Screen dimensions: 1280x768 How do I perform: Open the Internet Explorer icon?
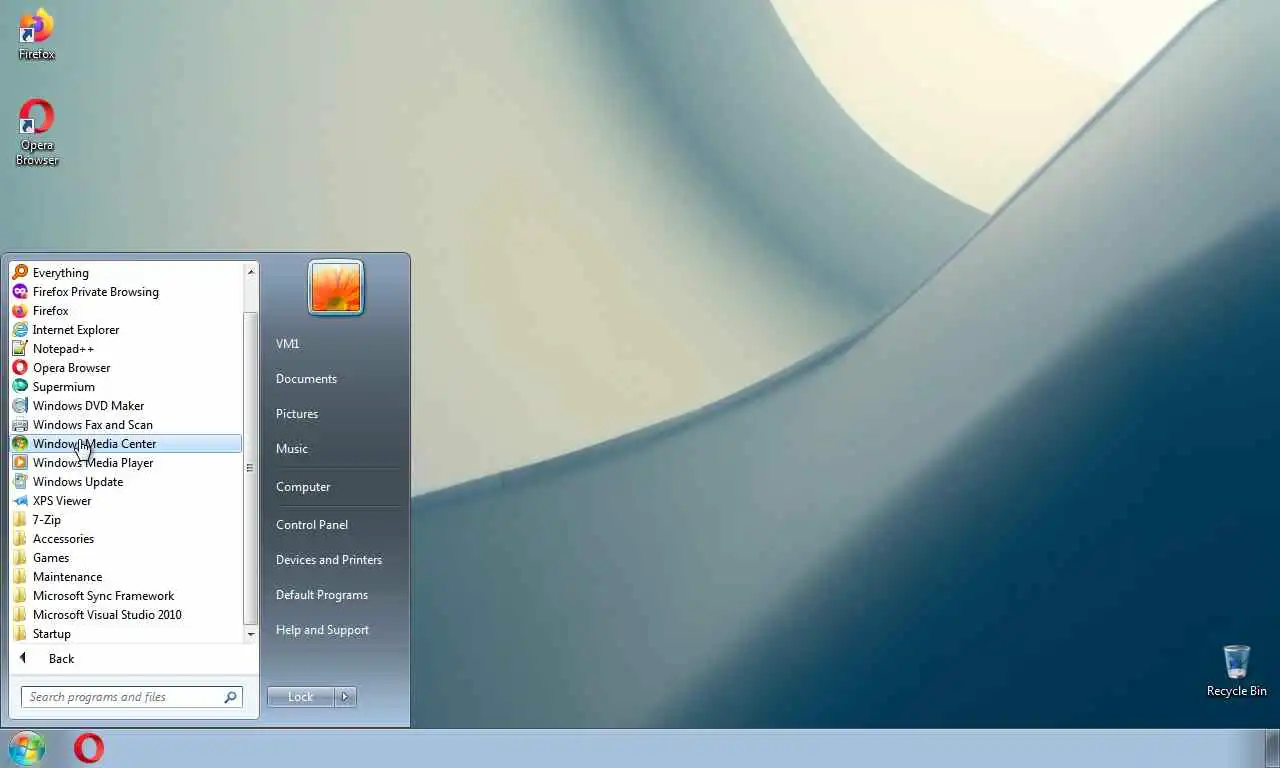coord(20,329)
